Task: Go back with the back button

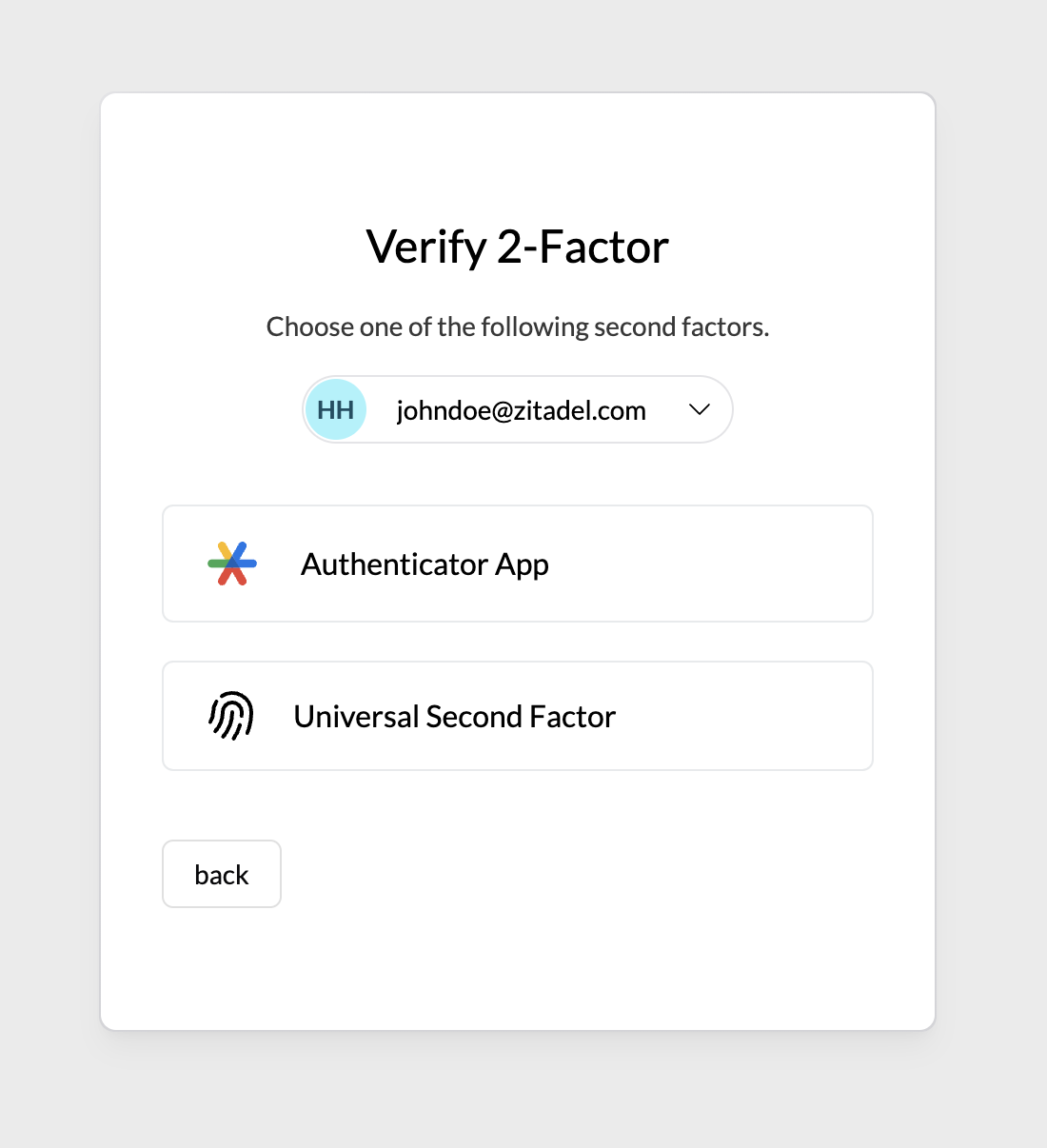Action: [x=222, y=874]
